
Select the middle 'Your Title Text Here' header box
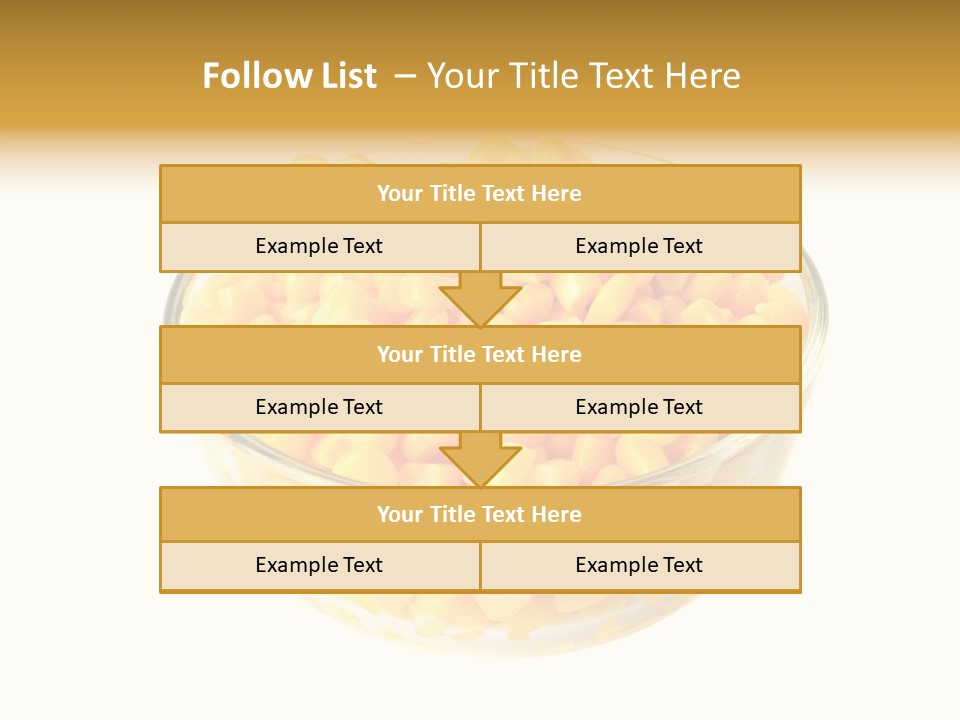480,354
